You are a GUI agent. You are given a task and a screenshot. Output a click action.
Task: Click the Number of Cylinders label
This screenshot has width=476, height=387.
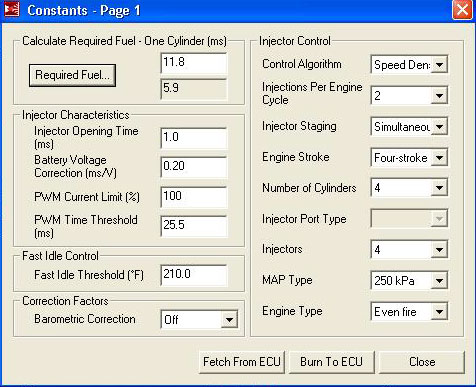(x=309, y=188)
